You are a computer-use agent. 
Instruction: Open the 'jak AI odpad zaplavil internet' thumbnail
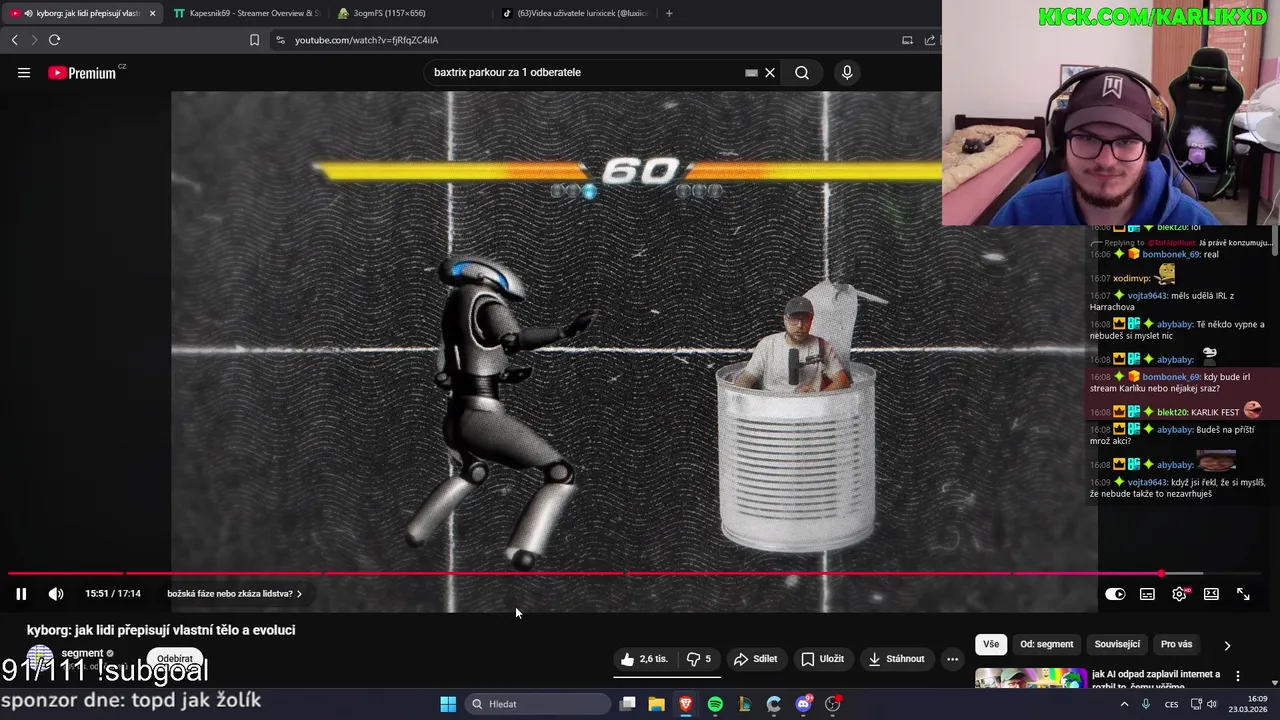pos(1031,678)
